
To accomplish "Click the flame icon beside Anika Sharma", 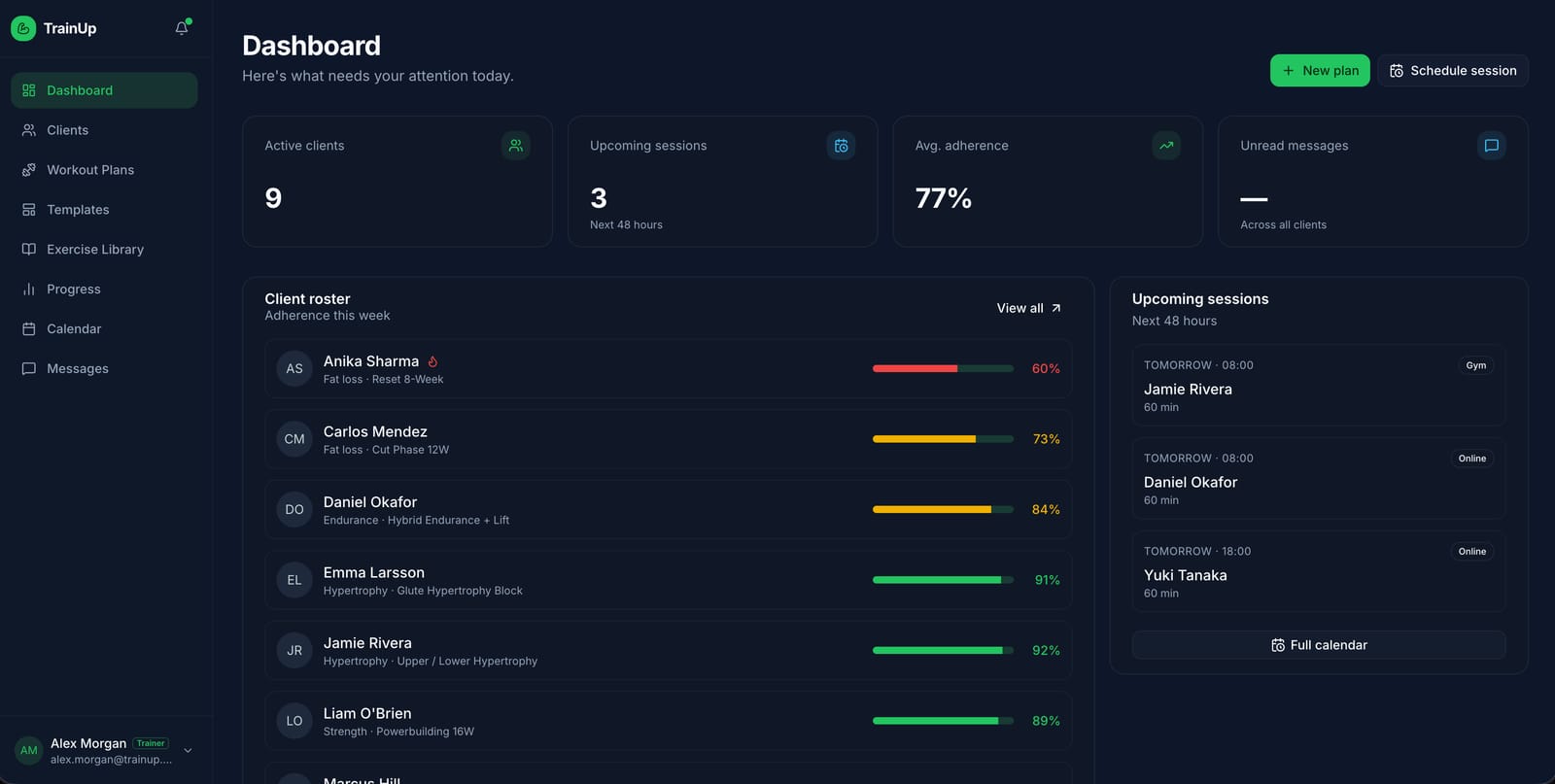I will (x=433, y=361).
